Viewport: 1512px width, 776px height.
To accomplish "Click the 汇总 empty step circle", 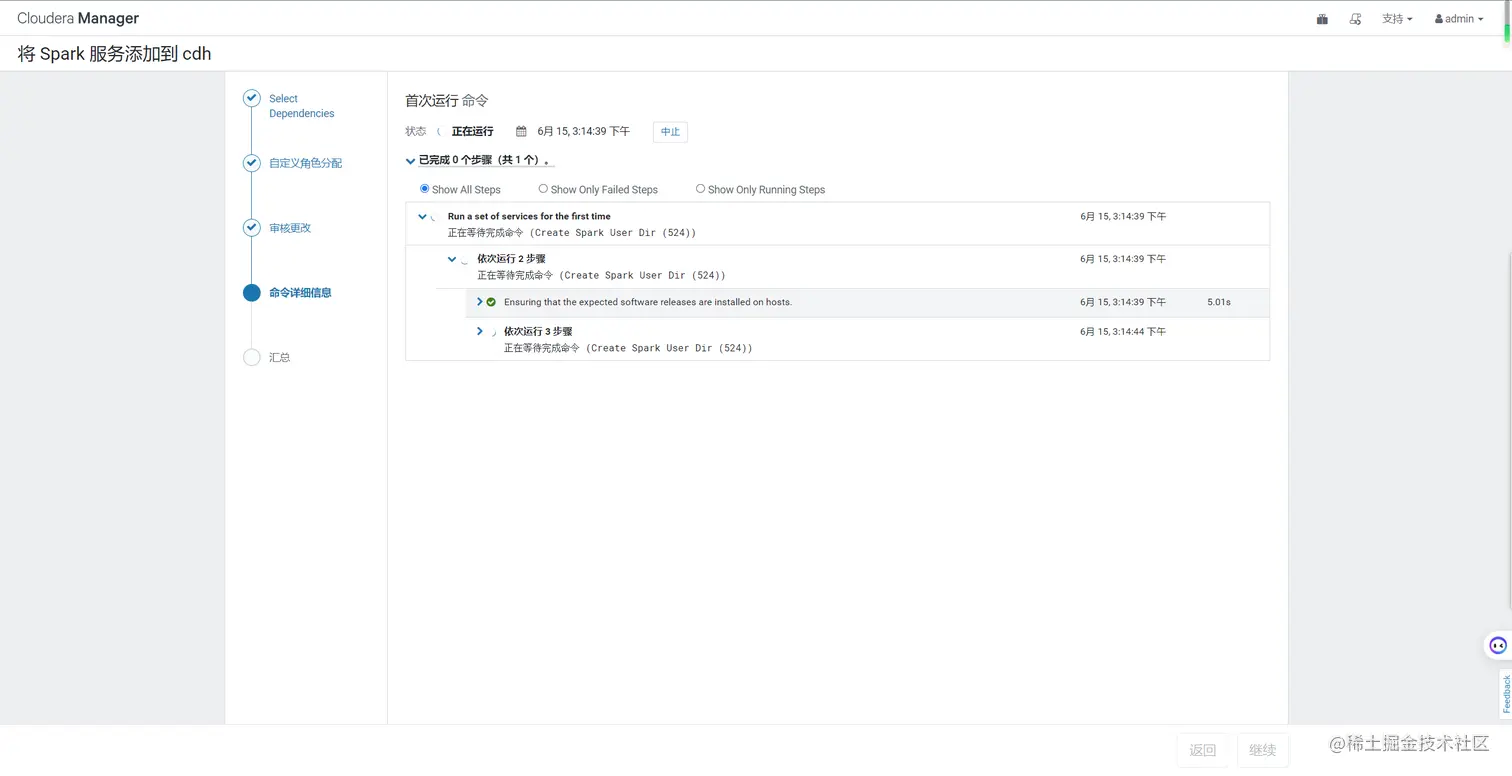I will (252, 357).
